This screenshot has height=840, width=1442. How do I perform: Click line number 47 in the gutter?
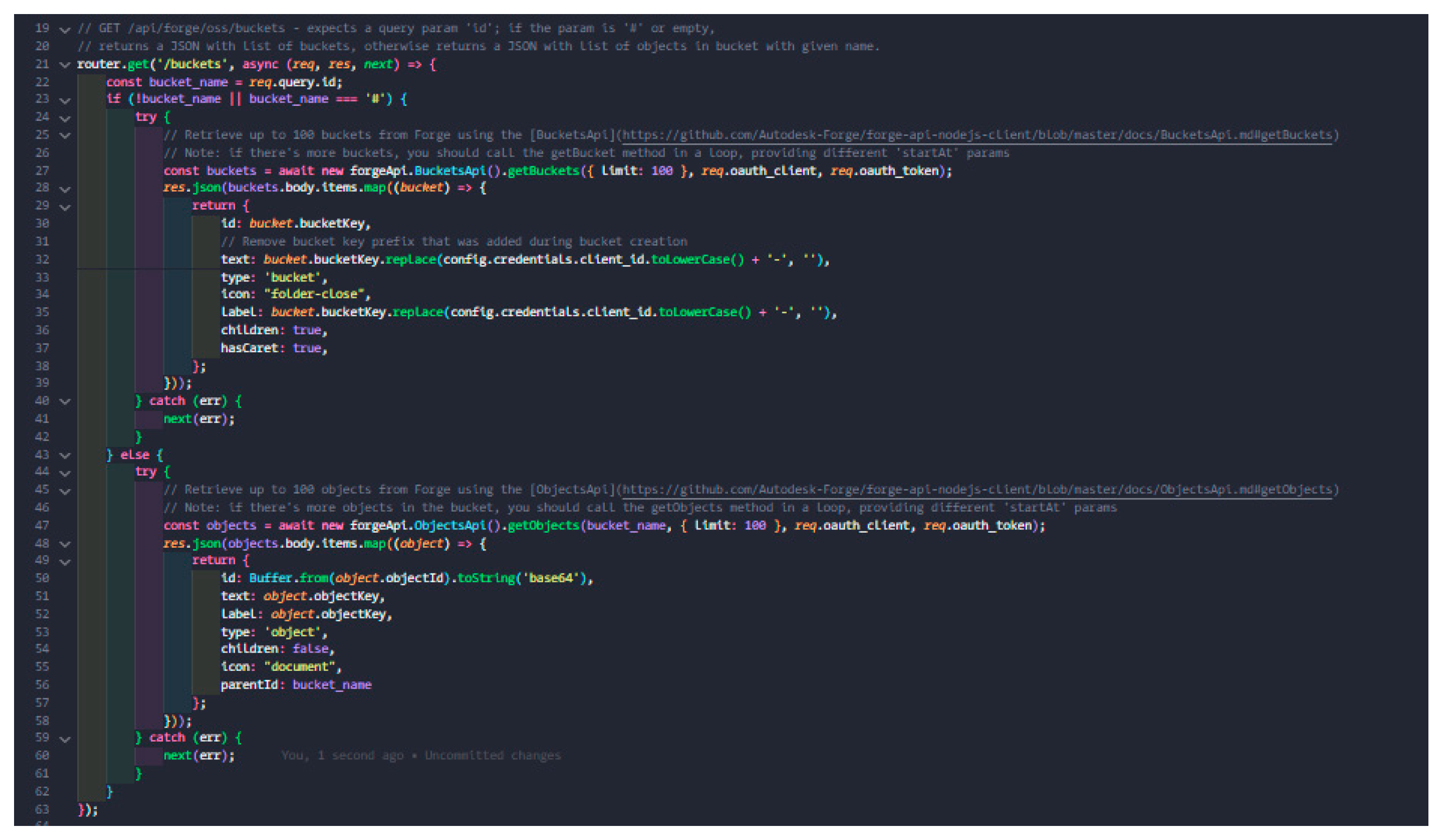42,525
